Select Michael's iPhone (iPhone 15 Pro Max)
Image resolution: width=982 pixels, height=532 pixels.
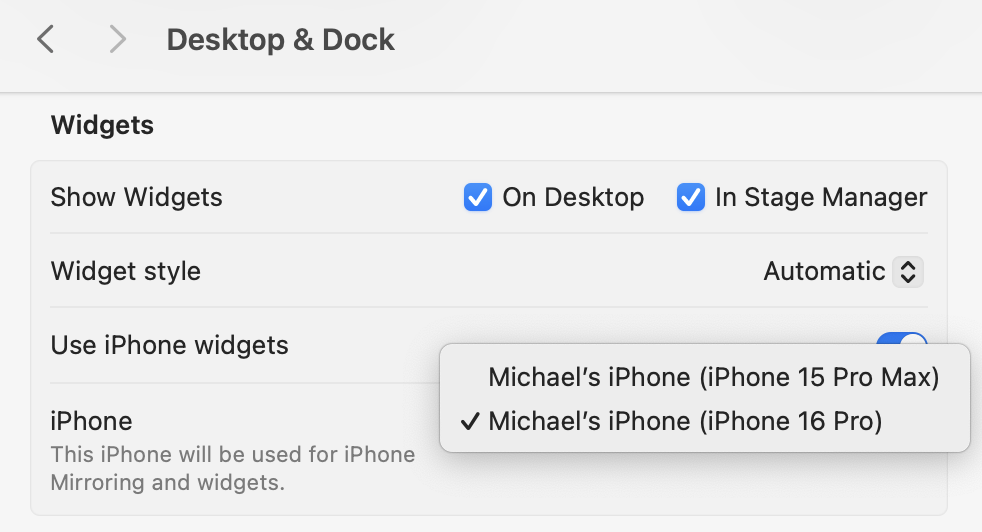713,377
